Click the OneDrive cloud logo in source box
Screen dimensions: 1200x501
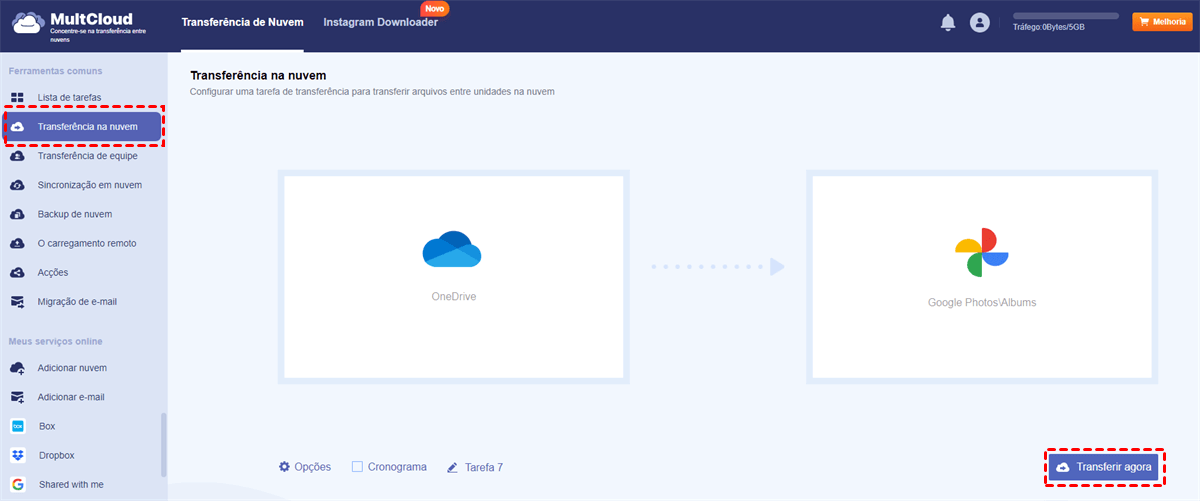[x=452, y=249]
